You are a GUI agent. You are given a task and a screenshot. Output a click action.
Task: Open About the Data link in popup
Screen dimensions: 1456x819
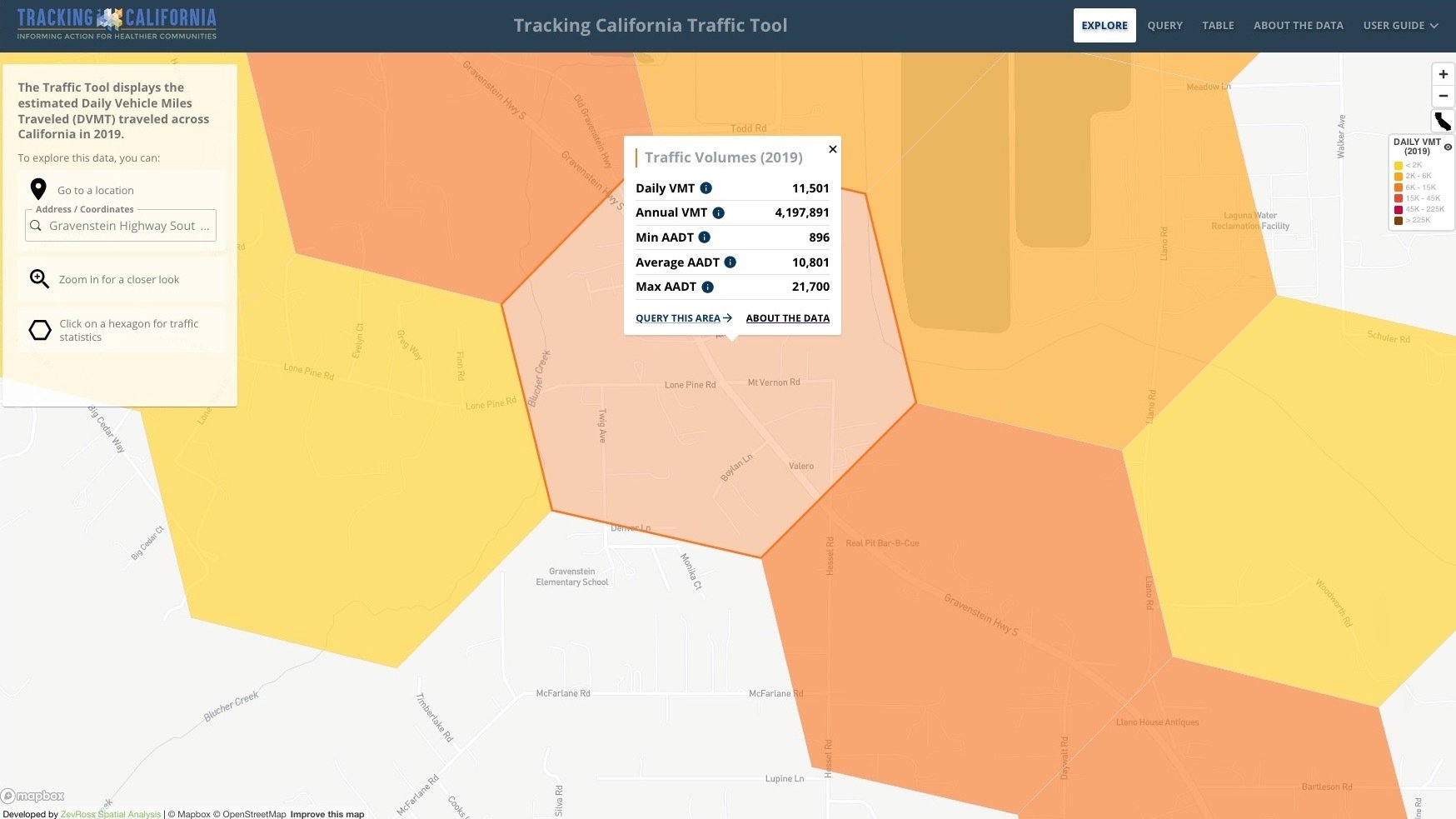(787, 318)
